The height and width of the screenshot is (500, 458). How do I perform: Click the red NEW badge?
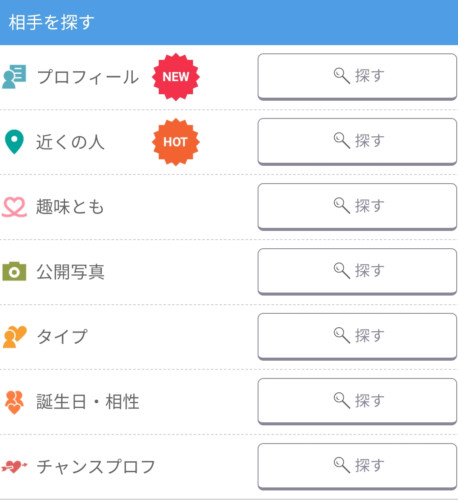(176, 77)
